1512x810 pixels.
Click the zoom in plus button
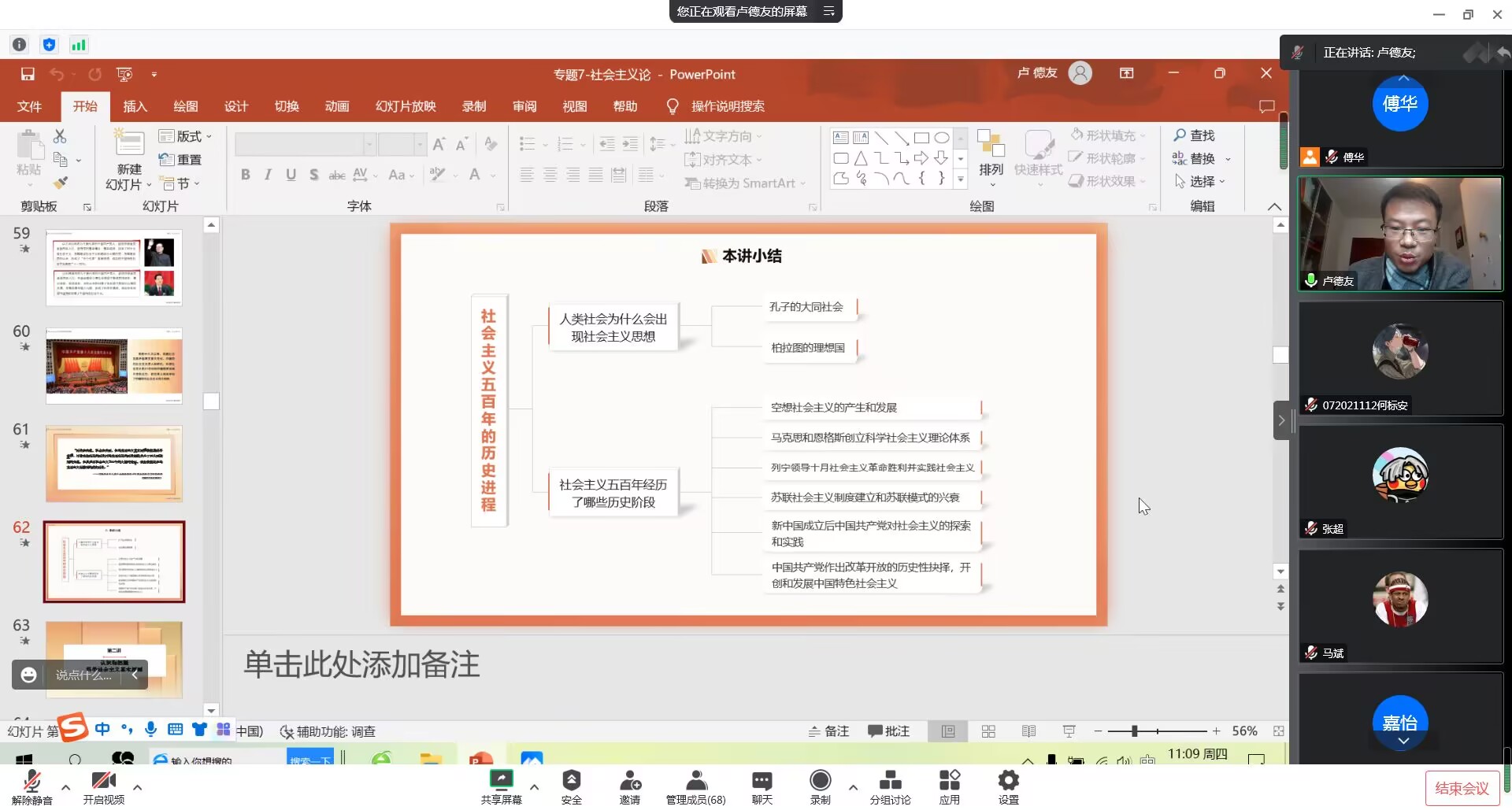1216,731
